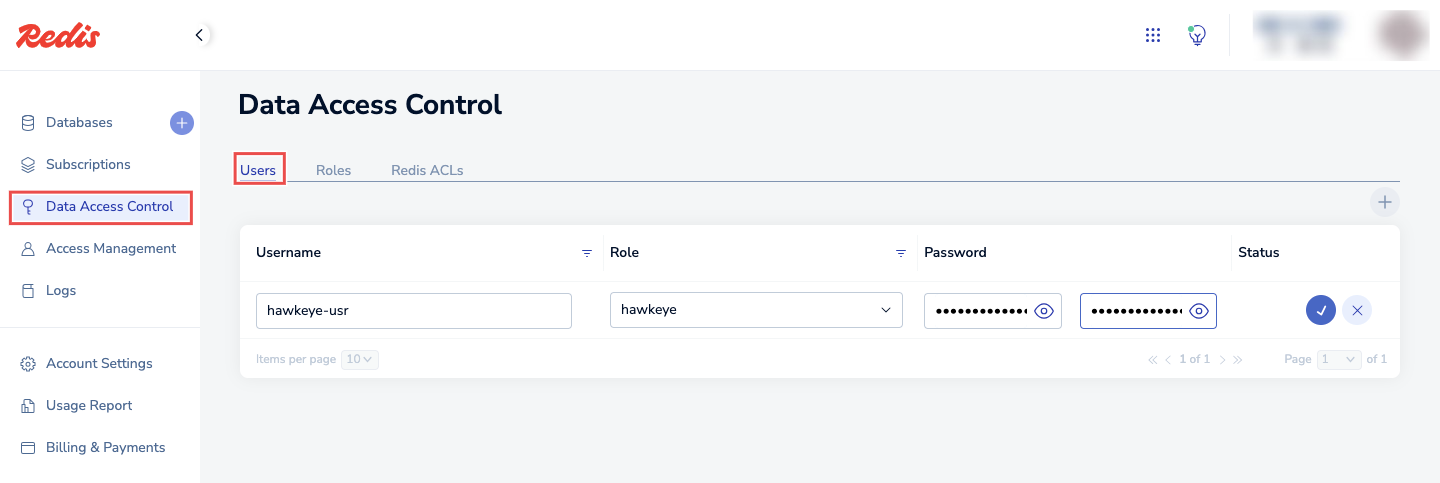Collapse the sidebar with the chevron arrow
1440x483 pixels.
coord(200,36)
